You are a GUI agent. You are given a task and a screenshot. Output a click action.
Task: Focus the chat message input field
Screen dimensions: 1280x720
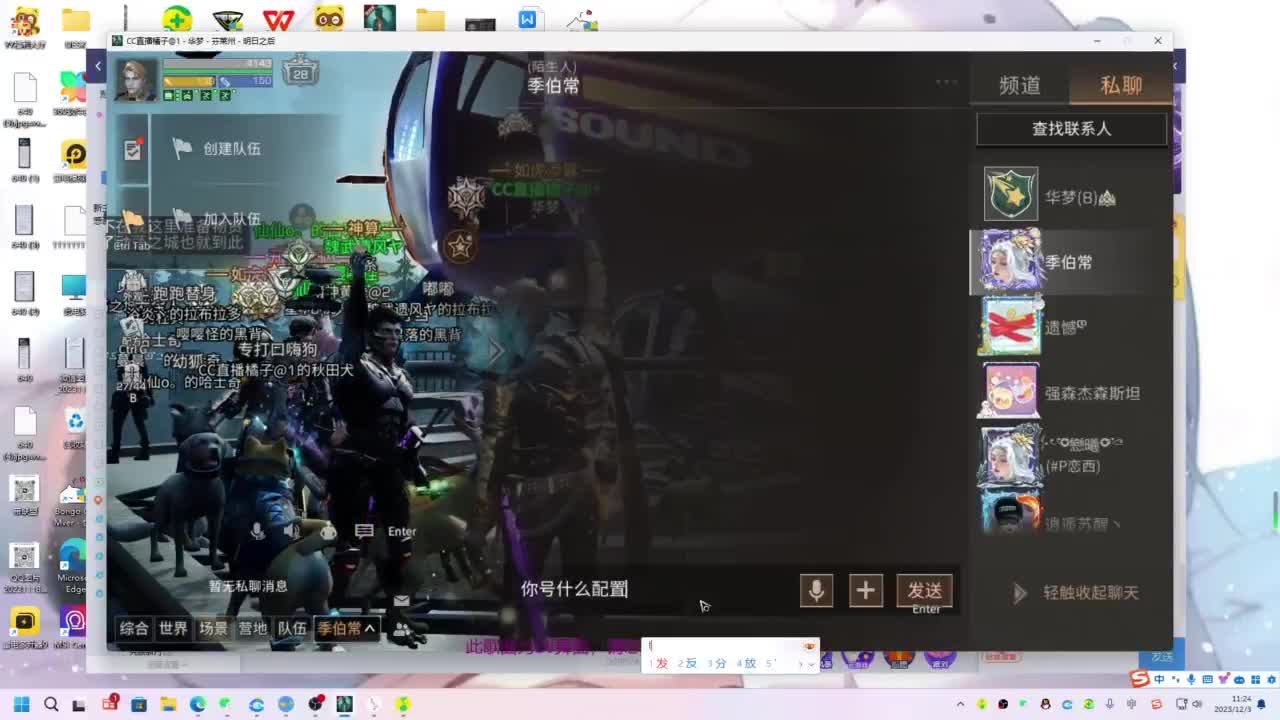click(650, 590)
